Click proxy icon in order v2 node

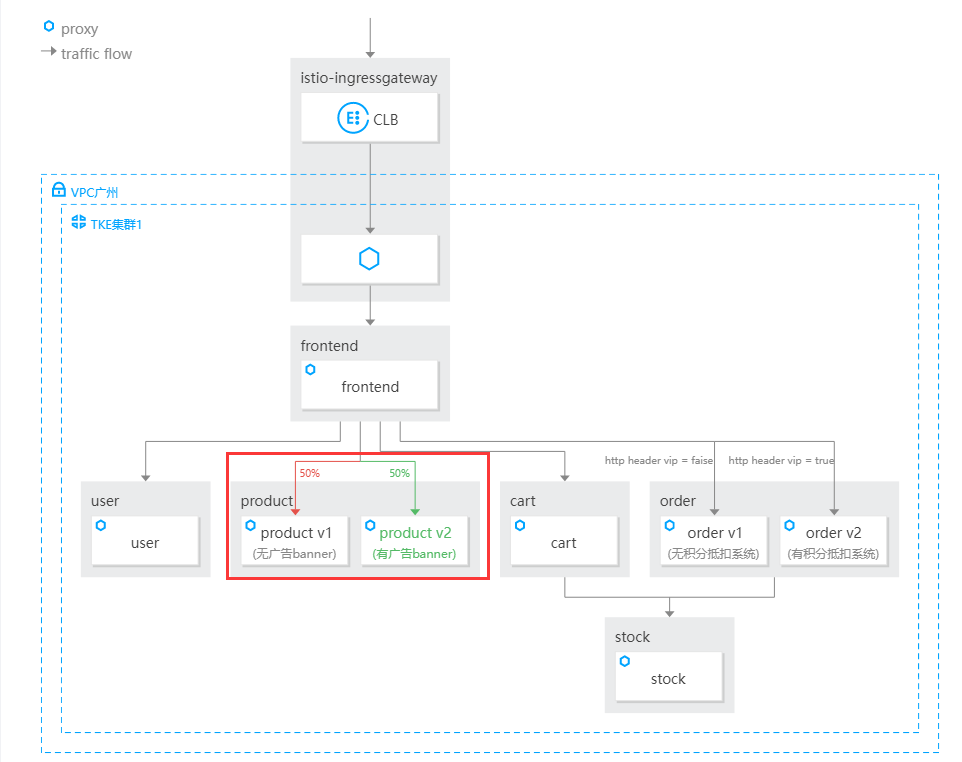[790, 525]
